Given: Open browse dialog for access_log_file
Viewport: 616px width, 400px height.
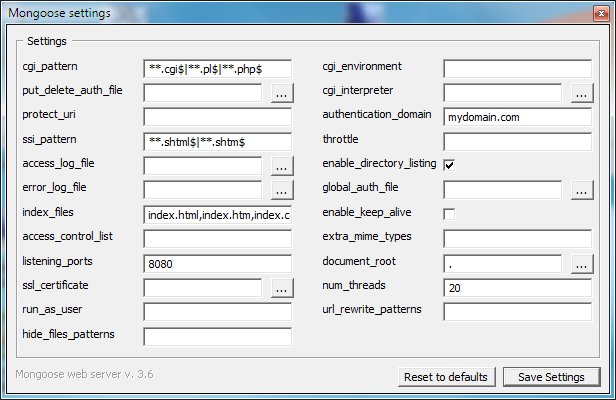Looking at the screenshot, I should tap(282, 165).
